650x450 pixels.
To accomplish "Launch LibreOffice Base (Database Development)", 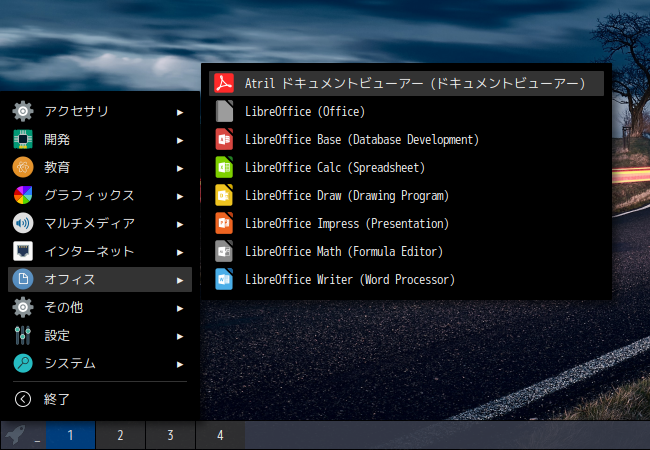I will pos(406,140).
